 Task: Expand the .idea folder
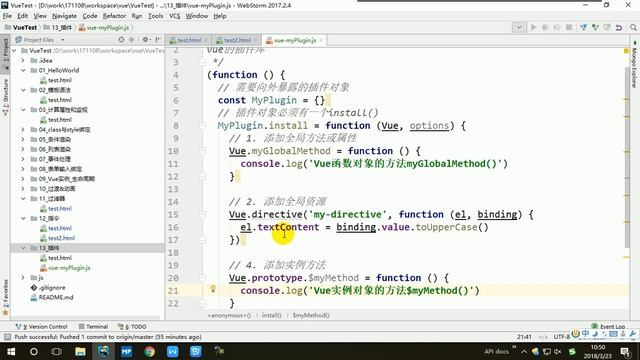(23, 60)
